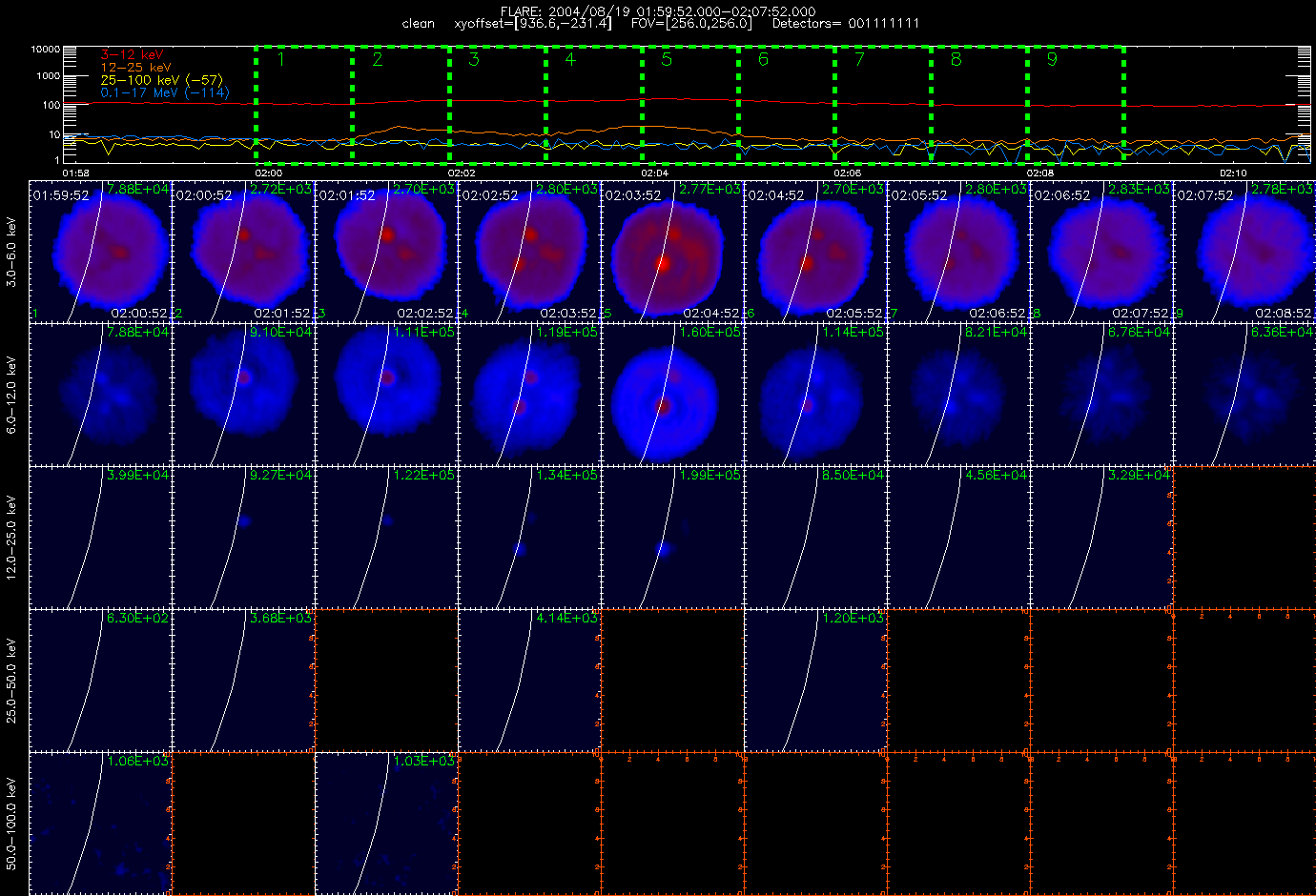
Task: Click the '02:04' time axis label
Action: tap(654, 173)
